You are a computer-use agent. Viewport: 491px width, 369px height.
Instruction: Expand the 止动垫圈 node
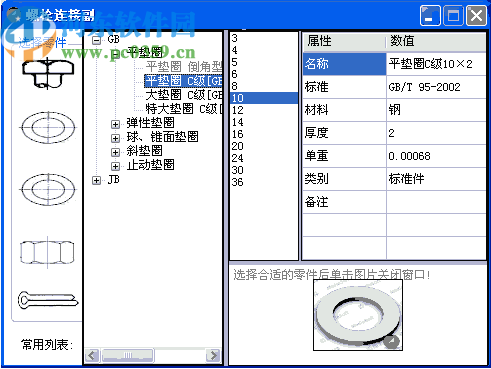[115, 166]
